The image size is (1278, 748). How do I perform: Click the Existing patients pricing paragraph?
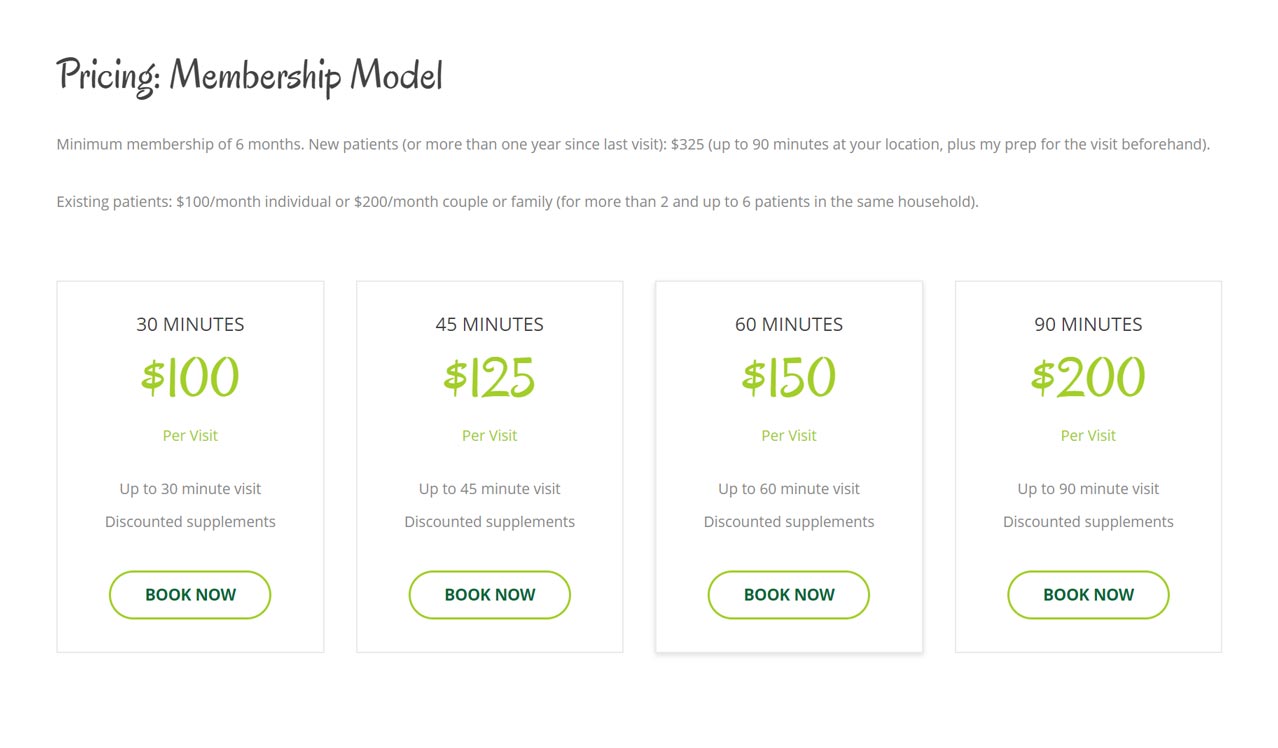click(x=517, y=201)
